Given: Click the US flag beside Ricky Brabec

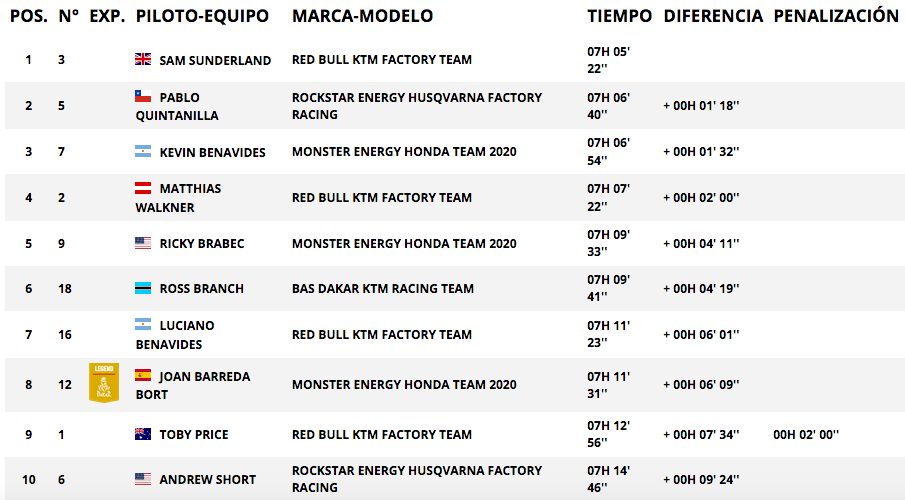Looking at the screenshot, I should [143, 242].
